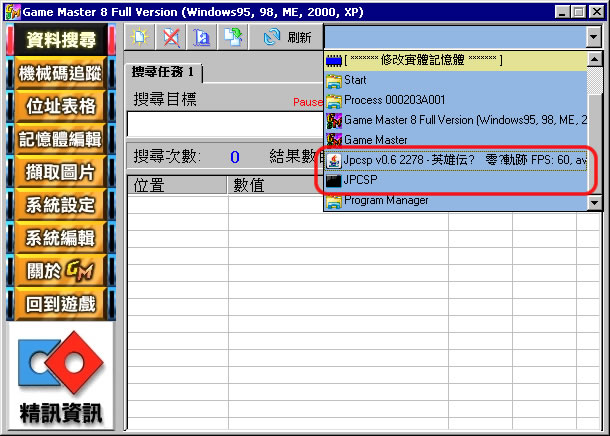The height and width of the screenshot is (436, 610).
Task: Click process list scroll up arrow
Action: [594, 60]
